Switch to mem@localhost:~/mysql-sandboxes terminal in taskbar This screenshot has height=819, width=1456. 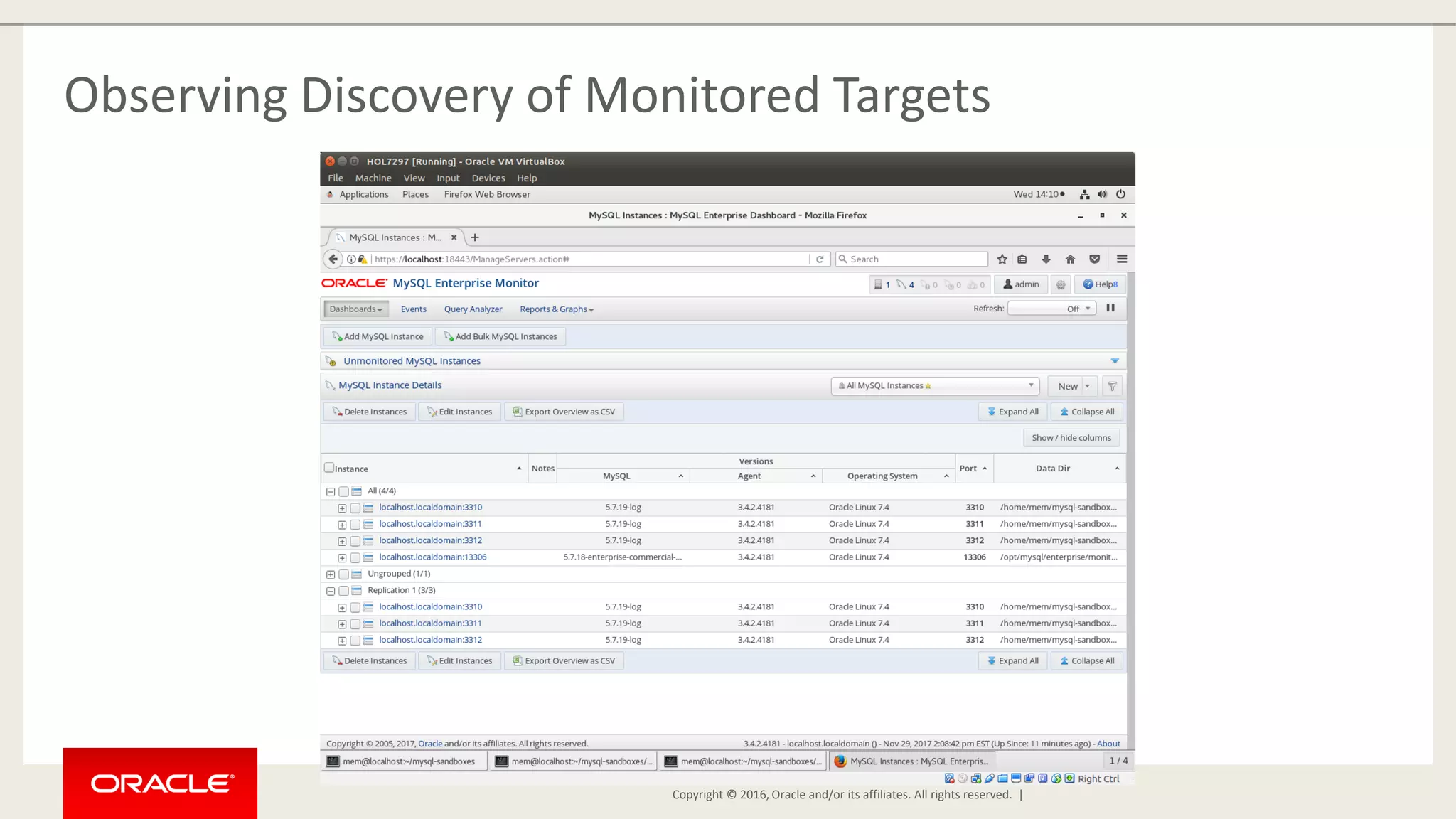coord(405,761)
